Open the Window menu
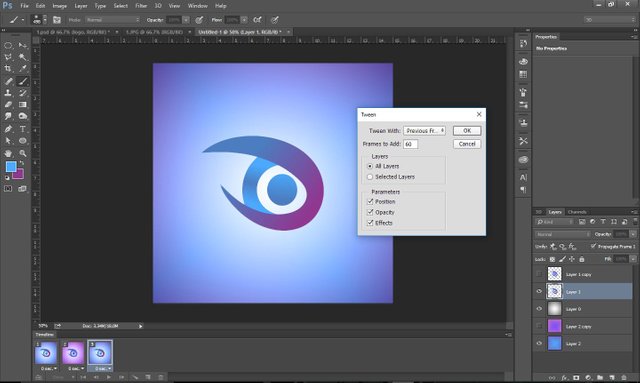Viewport: 640px width, 383px height. click(x=198, y=6)
